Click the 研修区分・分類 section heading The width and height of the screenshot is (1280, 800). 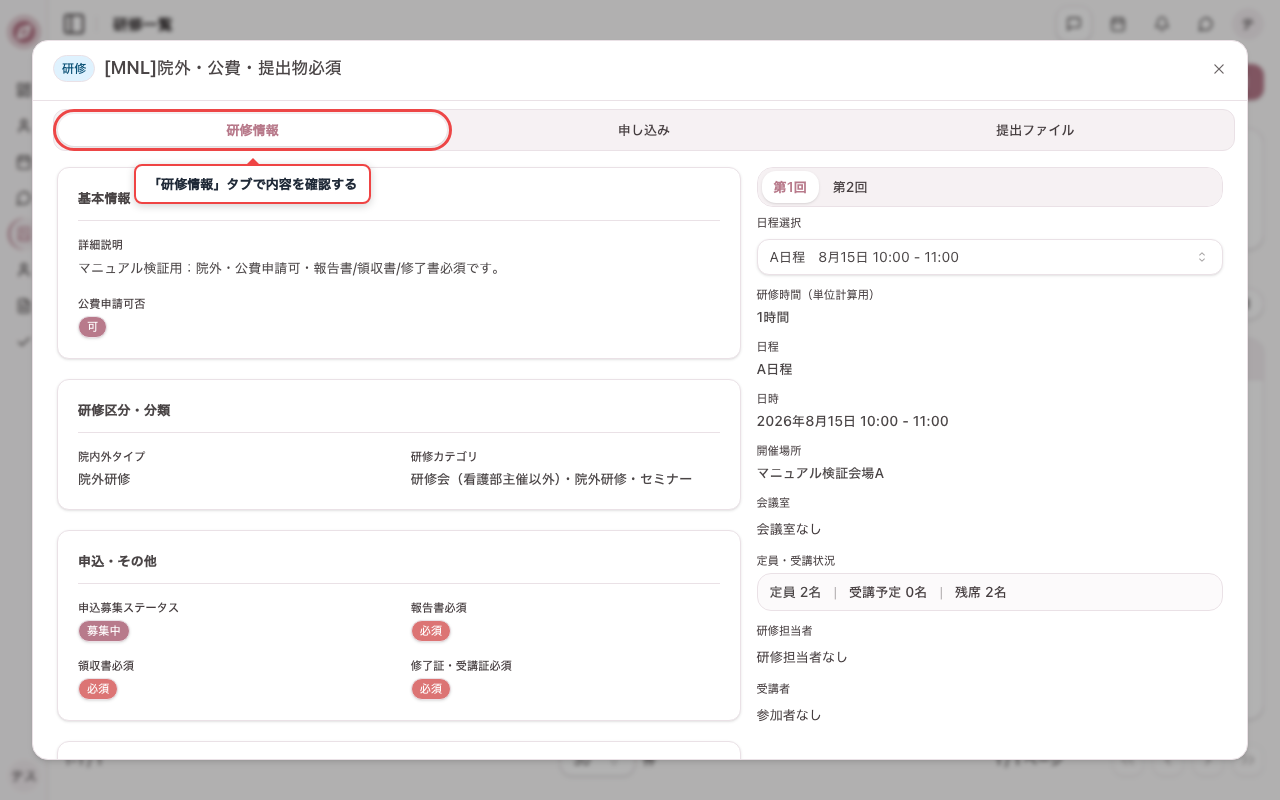pos(124,410)
